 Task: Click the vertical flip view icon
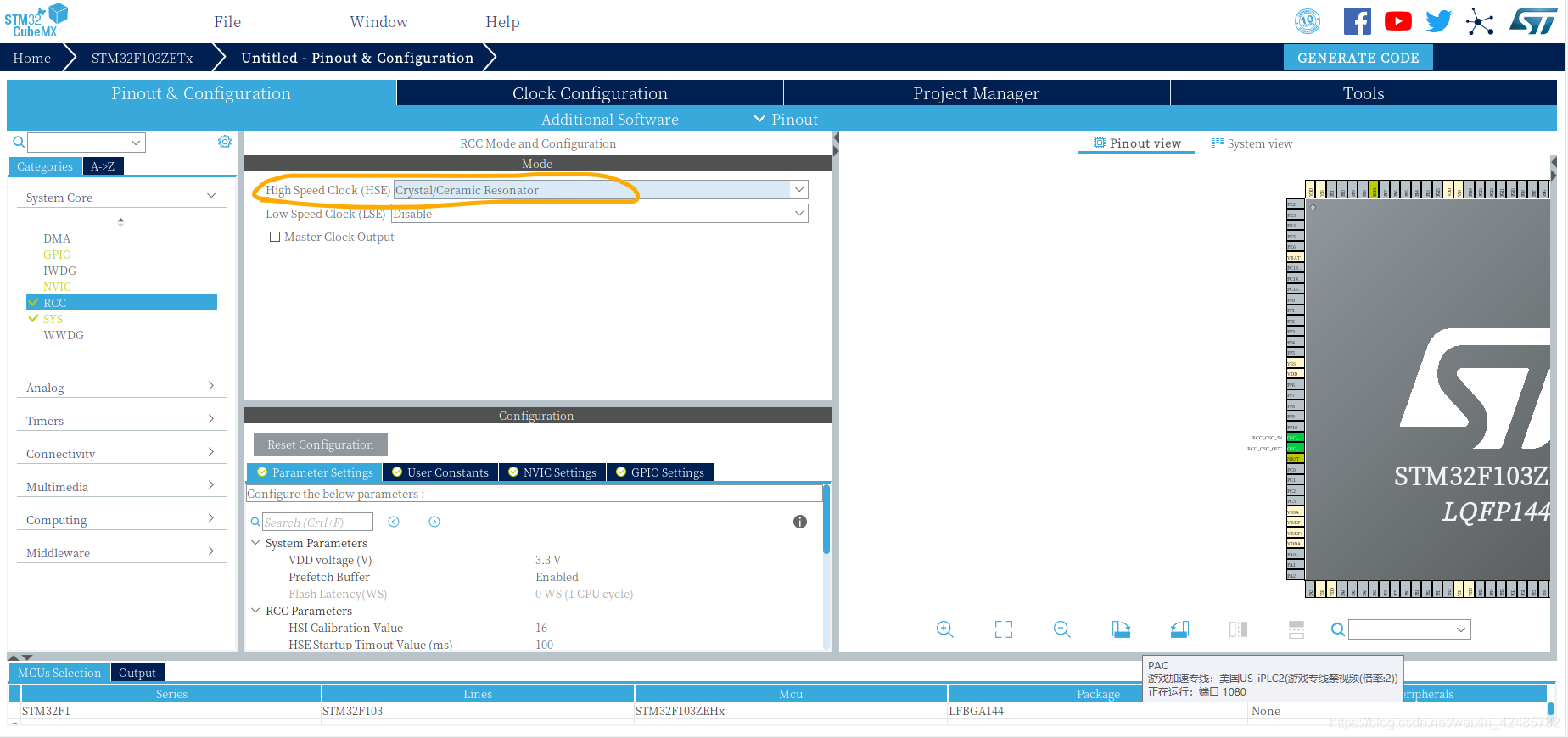[x=1296, y=629]
